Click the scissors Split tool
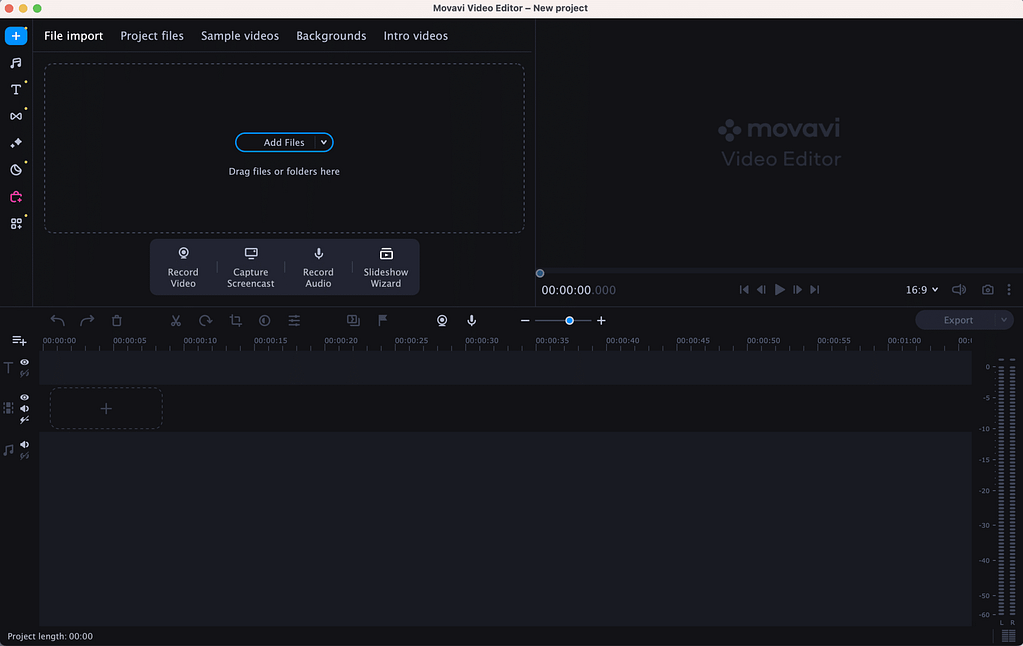The width and height of the screenshot is (1023, 646). (176, 320)
